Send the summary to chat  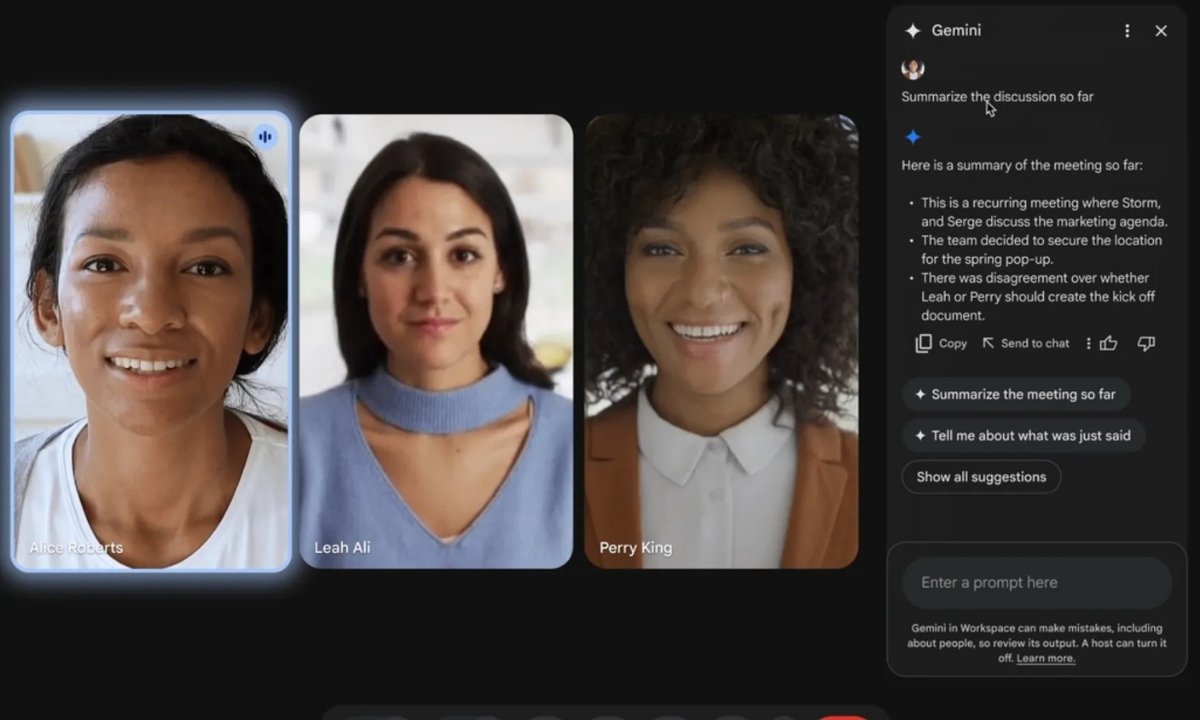click(1025, 343)
